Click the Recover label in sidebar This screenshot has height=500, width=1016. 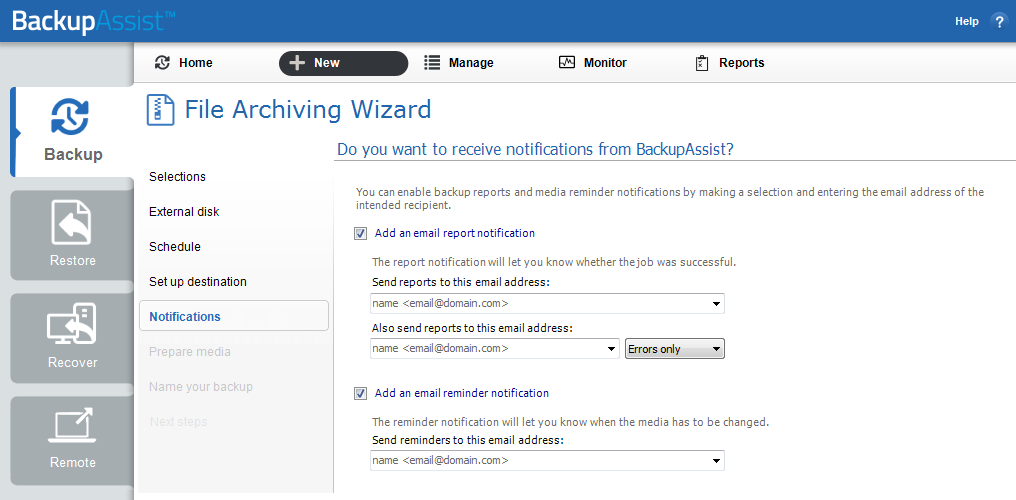coord(73,362)
